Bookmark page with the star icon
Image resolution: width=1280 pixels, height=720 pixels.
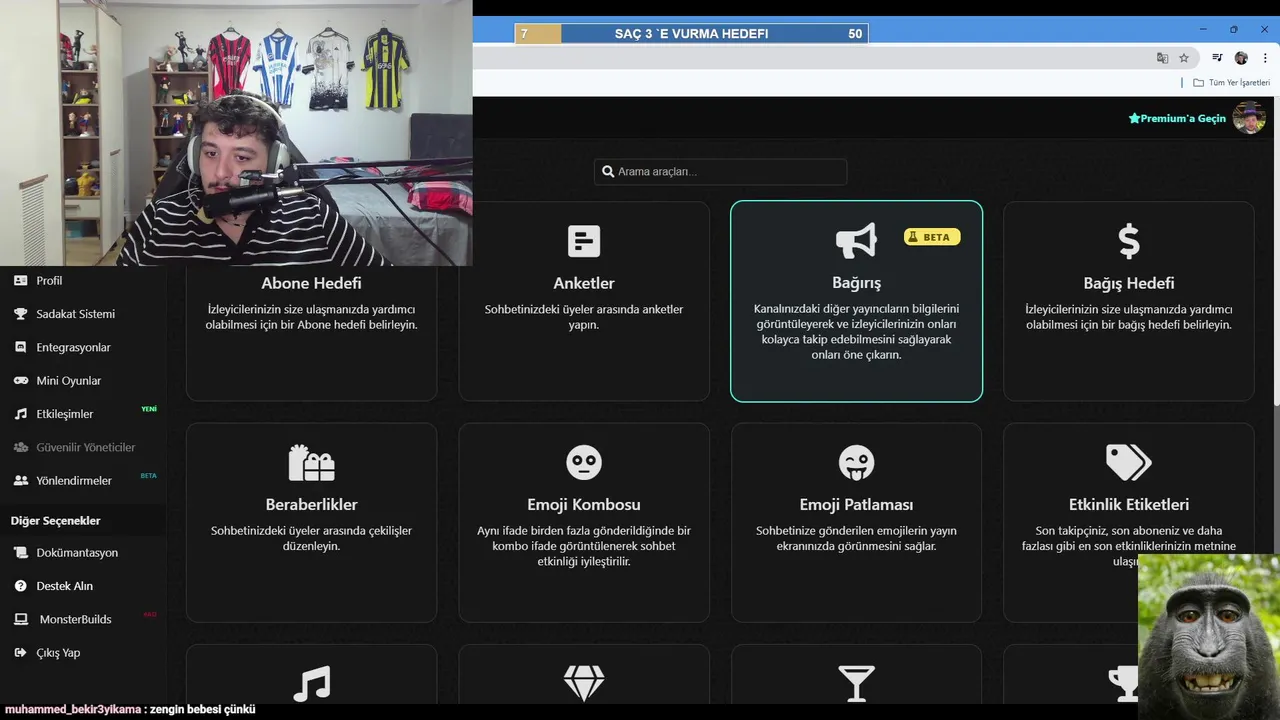(1184, 58)
